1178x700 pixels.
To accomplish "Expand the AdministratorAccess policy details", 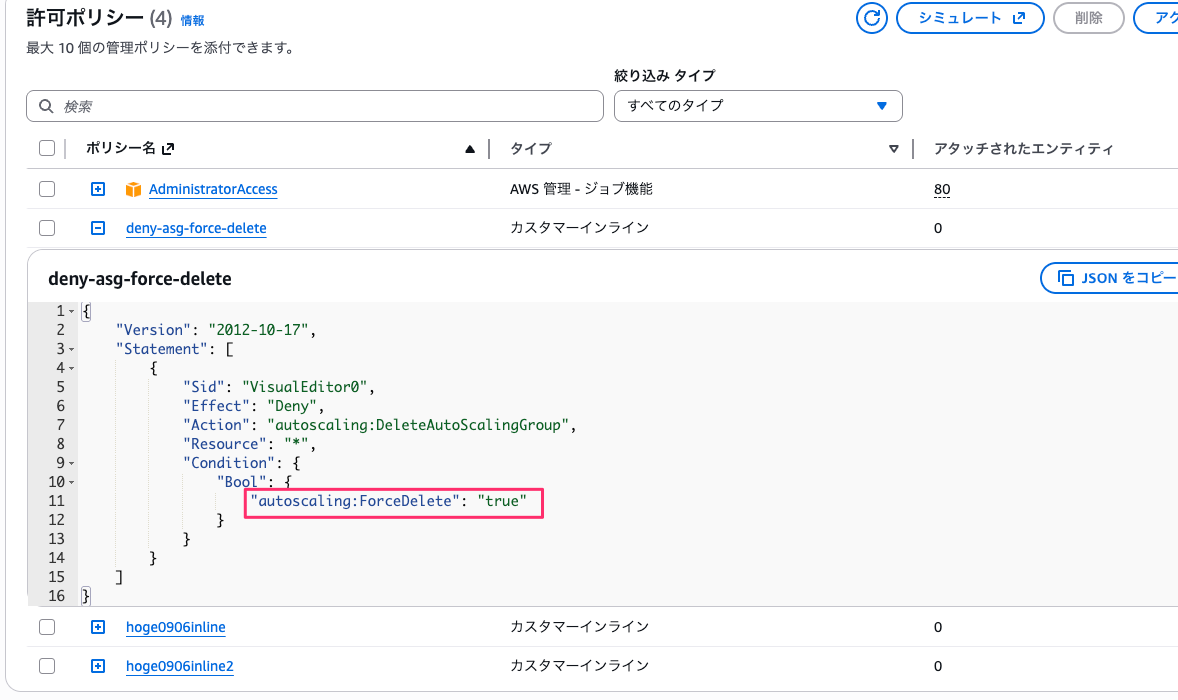I will pyautogui.click(x=98, y=189).
